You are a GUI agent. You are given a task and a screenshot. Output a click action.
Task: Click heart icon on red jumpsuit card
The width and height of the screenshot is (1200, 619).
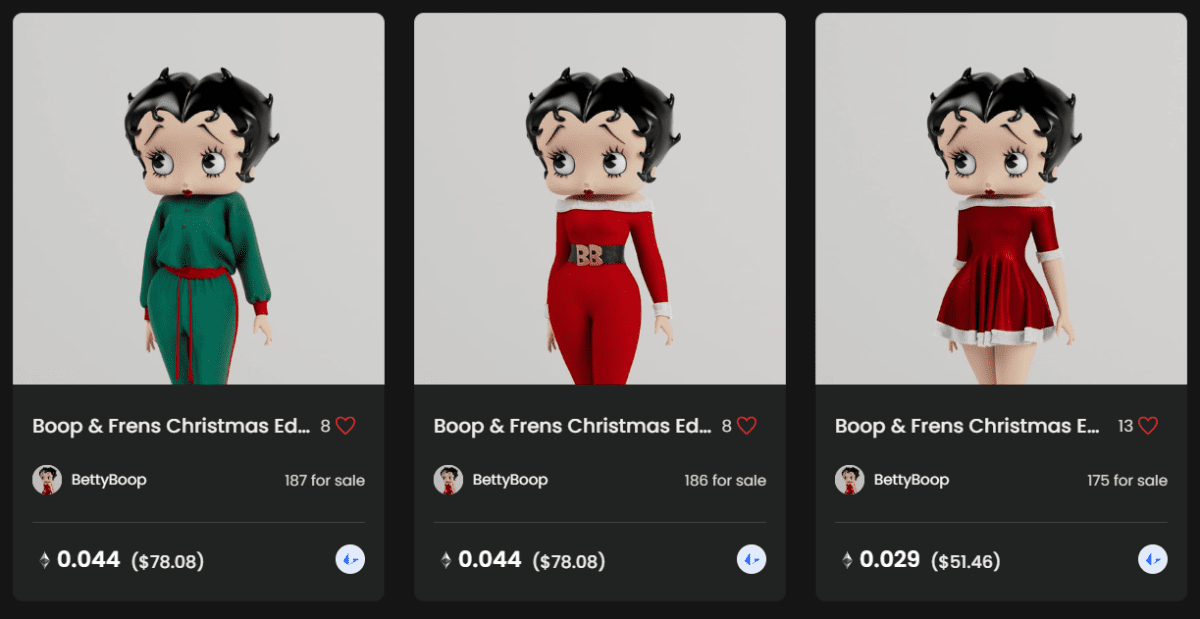(x=747, y=425)
